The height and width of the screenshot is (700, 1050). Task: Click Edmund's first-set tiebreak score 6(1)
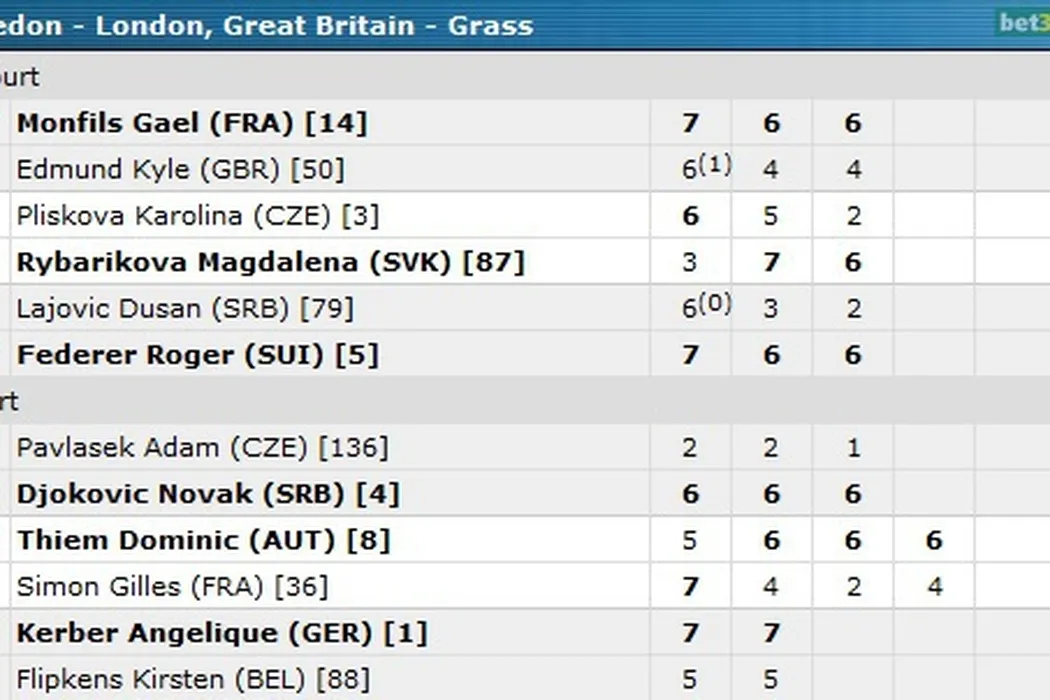tap(704, 168)
